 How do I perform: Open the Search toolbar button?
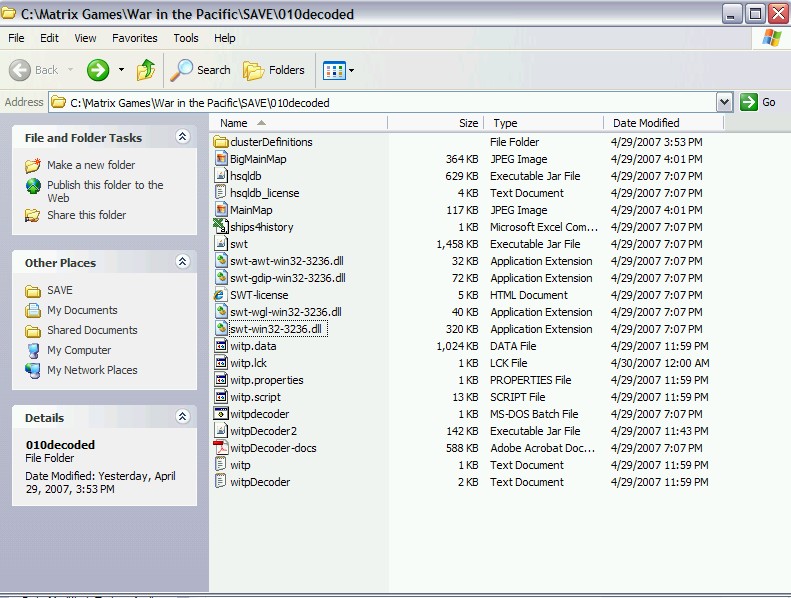[x=201, y=70]
